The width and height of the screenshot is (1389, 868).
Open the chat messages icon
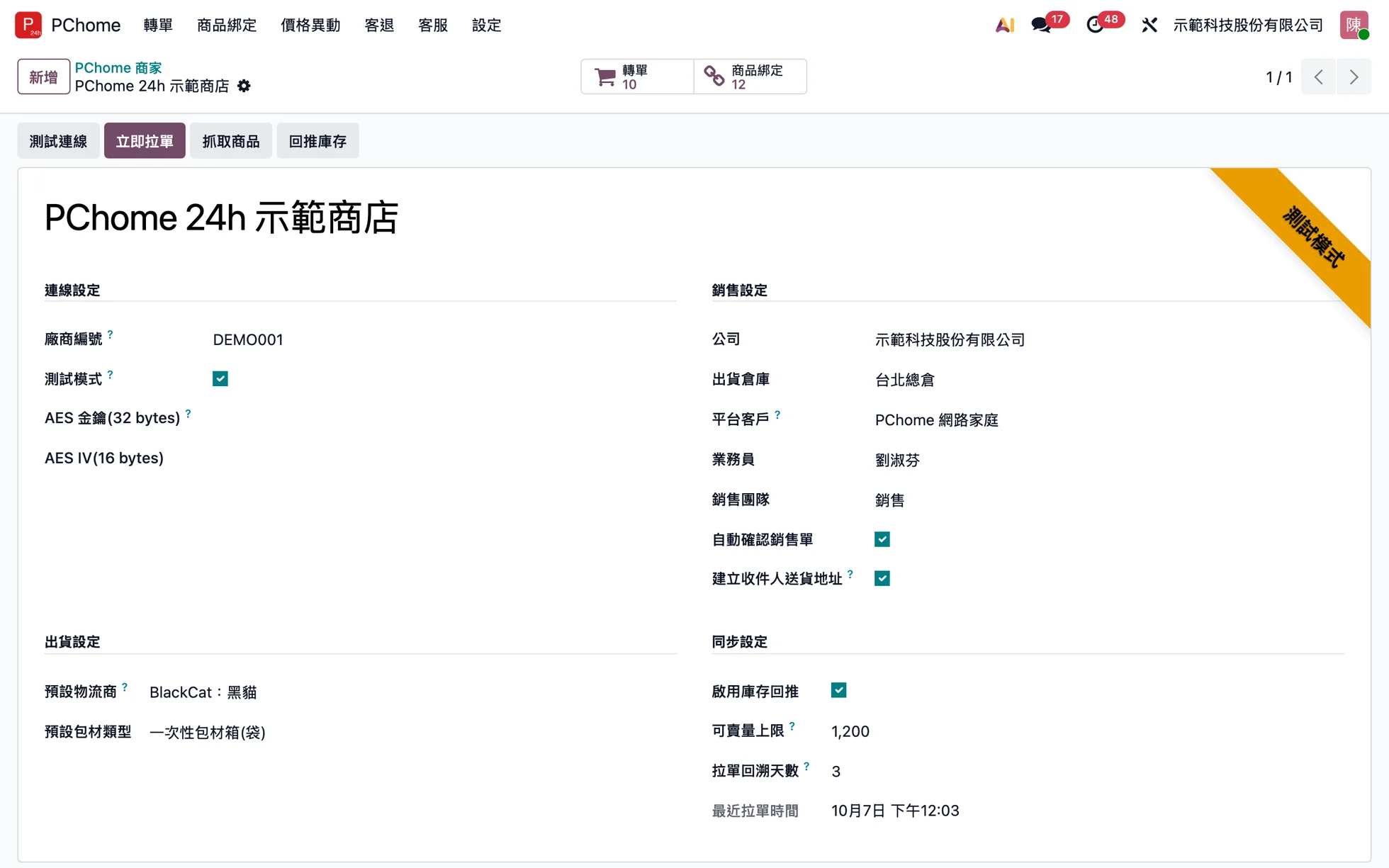tap(1041, 25)
